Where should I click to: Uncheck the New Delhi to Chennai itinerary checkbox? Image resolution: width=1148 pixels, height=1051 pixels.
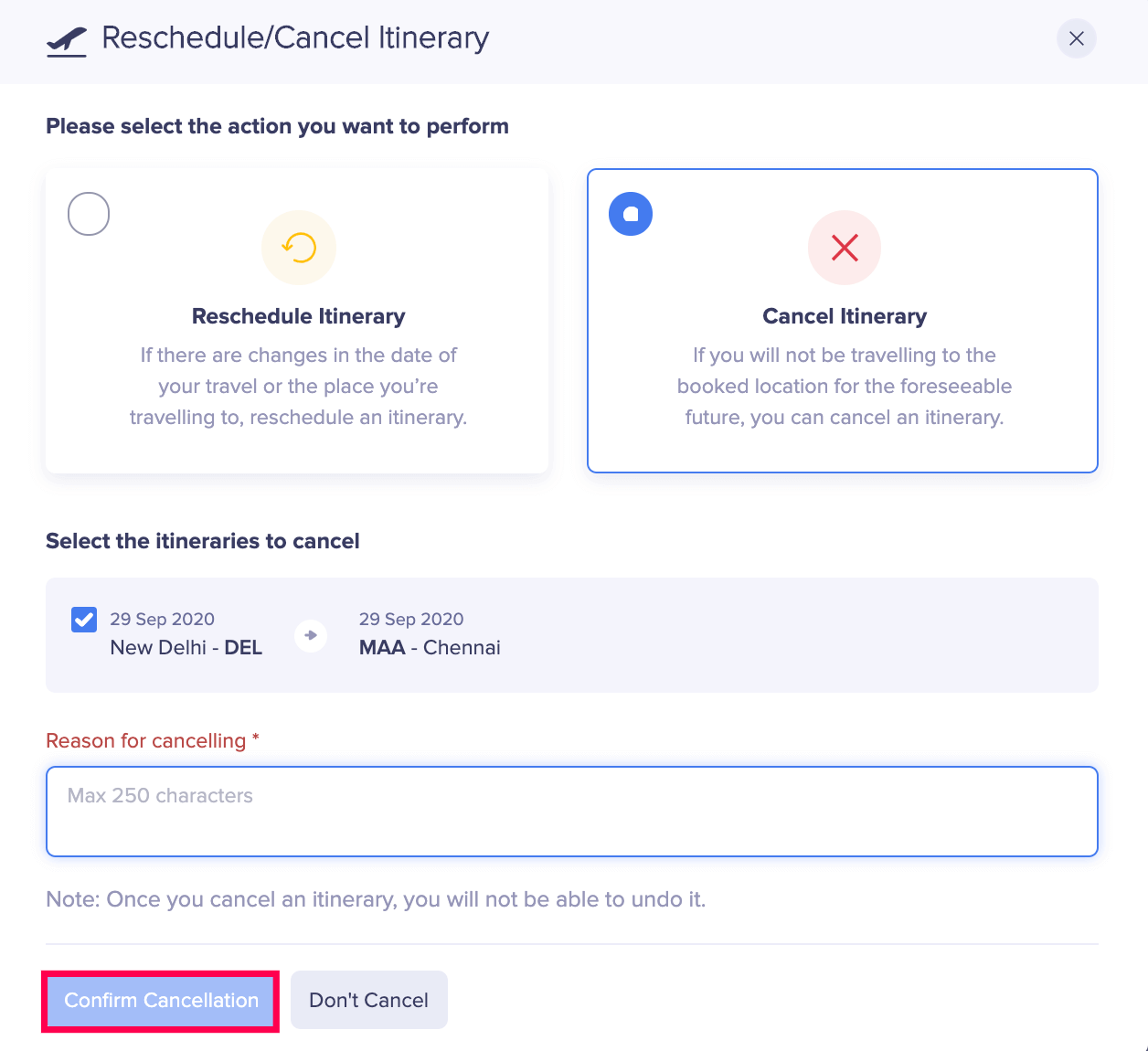tap(84, 620)
